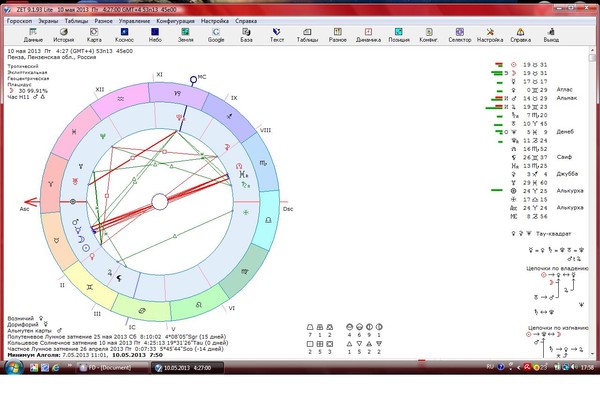Open the Текст interpretation icon
This screenshot has height=399, width=600.
pyautogui.click(x=277, y=35)
